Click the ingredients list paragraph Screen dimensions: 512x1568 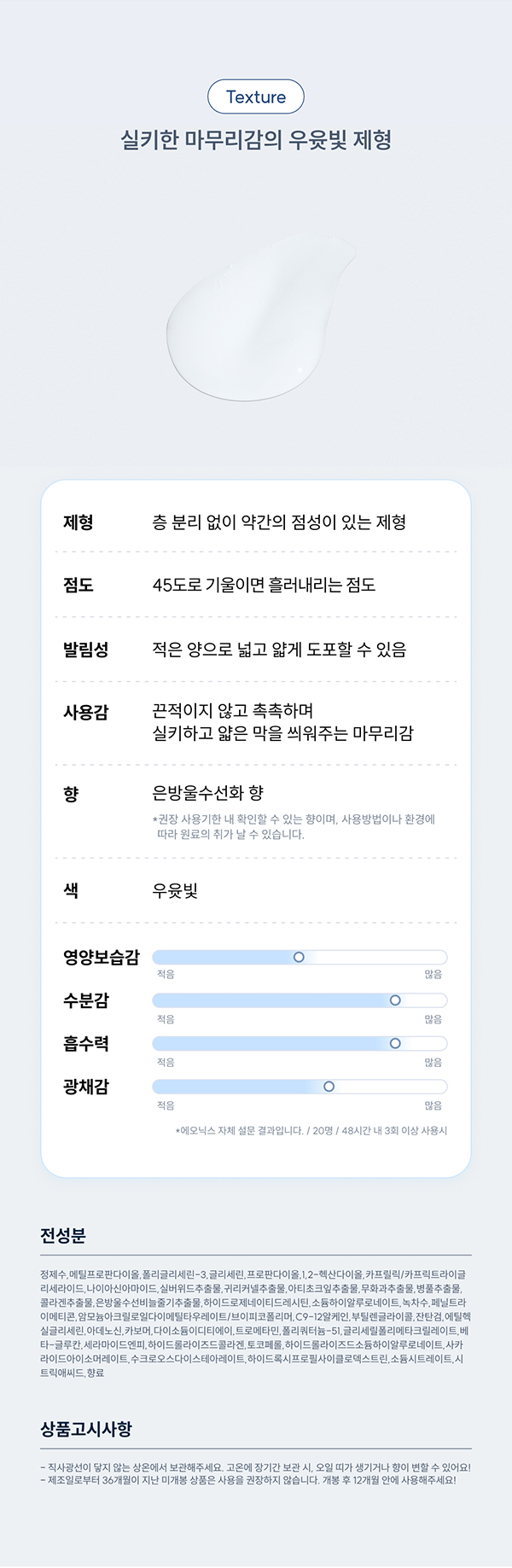coord(255,1323)
